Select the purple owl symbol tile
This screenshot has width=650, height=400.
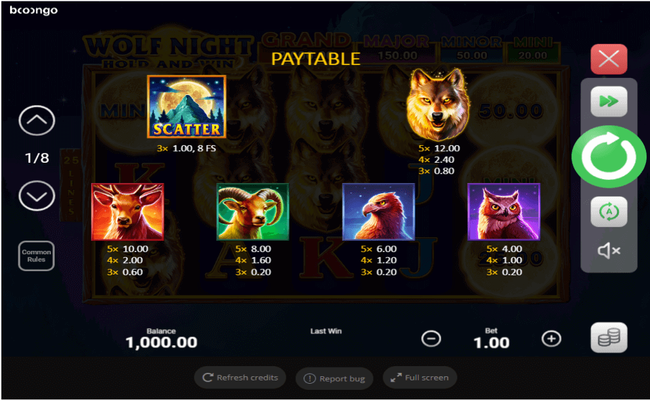(x=504, y=212)
